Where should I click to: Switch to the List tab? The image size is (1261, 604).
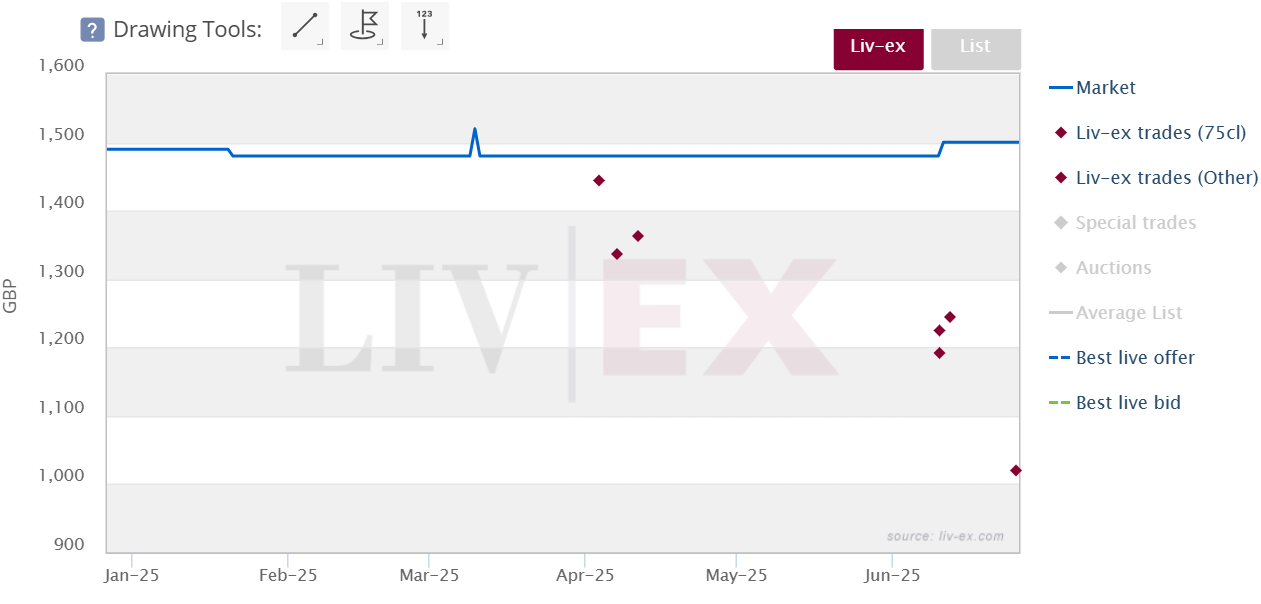coord(975,47)
